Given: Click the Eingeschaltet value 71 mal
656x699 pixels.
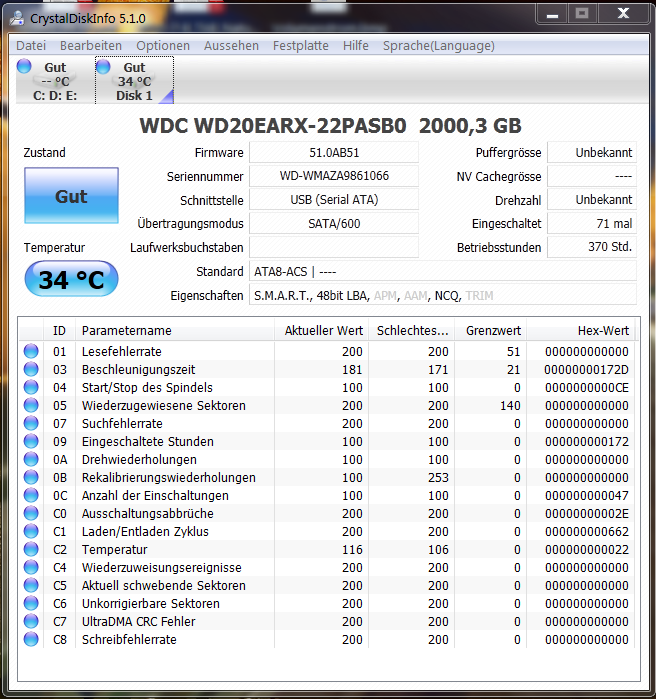Looking at the screenshot, I should click(x=592, y=223).
